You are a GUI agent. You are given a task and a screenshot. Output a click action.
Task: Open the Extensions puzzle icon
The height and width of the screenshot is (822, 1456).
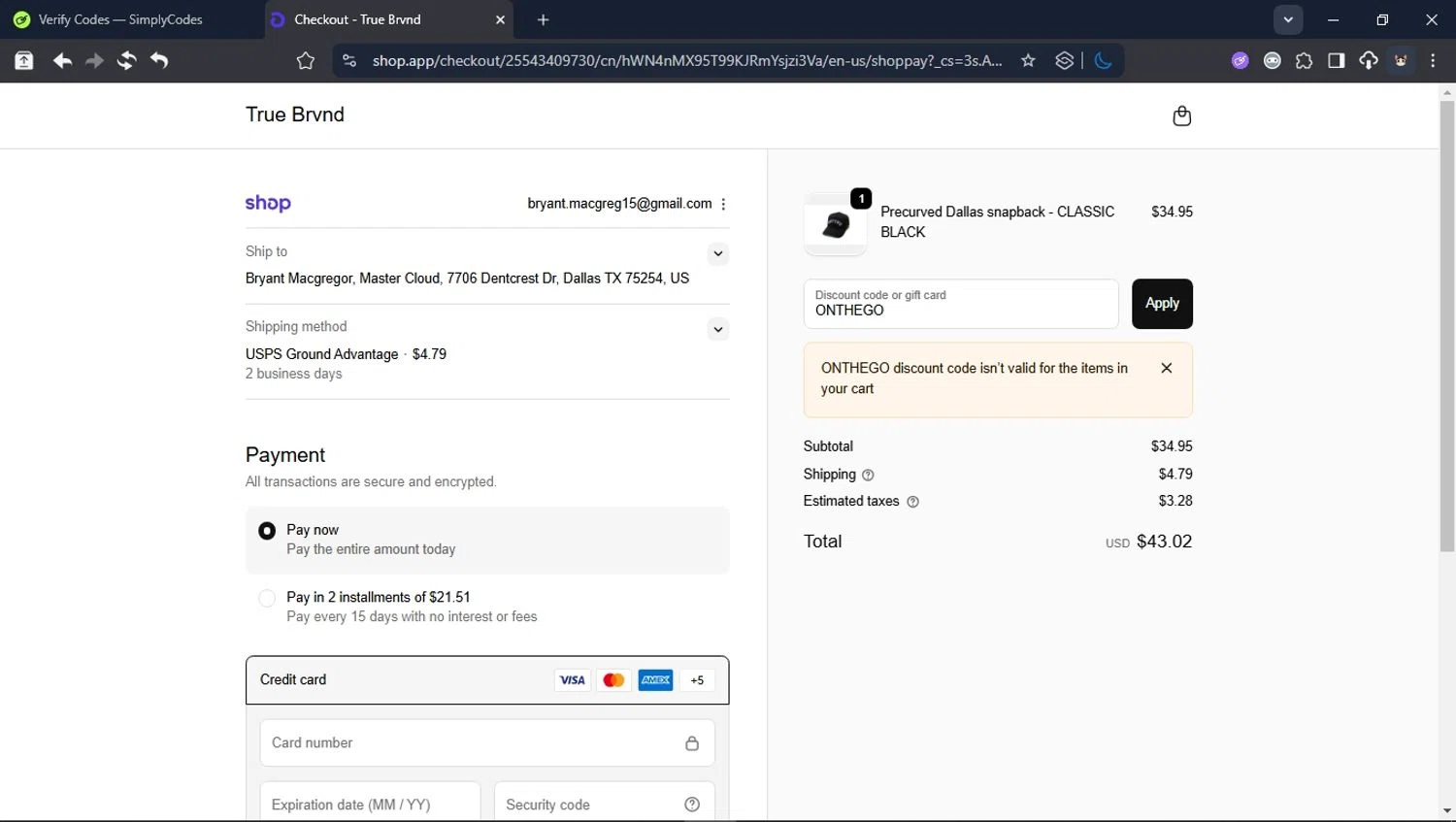tap(1304, 60)
